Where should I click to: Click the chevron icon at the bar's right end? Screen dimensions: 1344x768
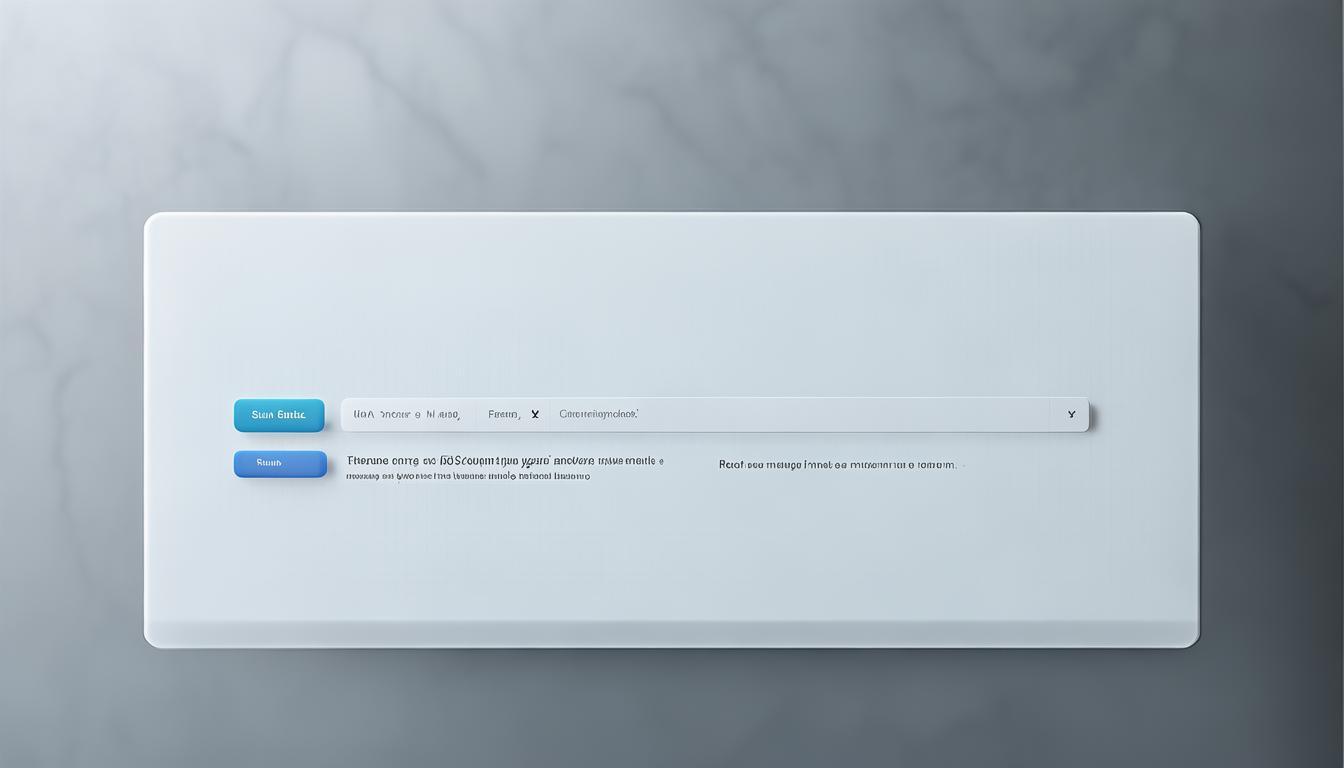1071,414
